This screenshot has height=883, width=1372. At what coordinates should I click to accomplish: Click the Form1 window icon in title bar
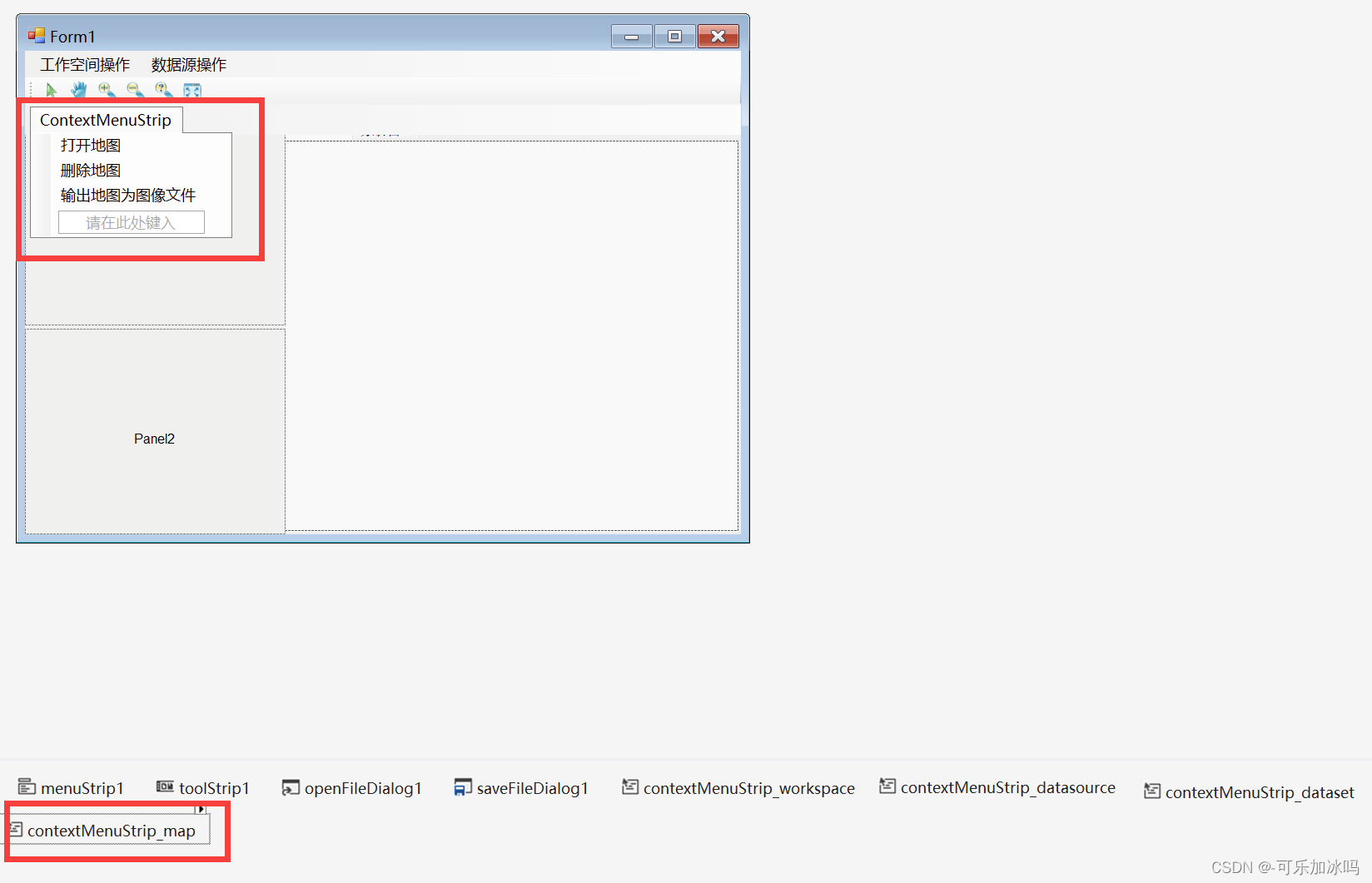[x=35, y=35]
